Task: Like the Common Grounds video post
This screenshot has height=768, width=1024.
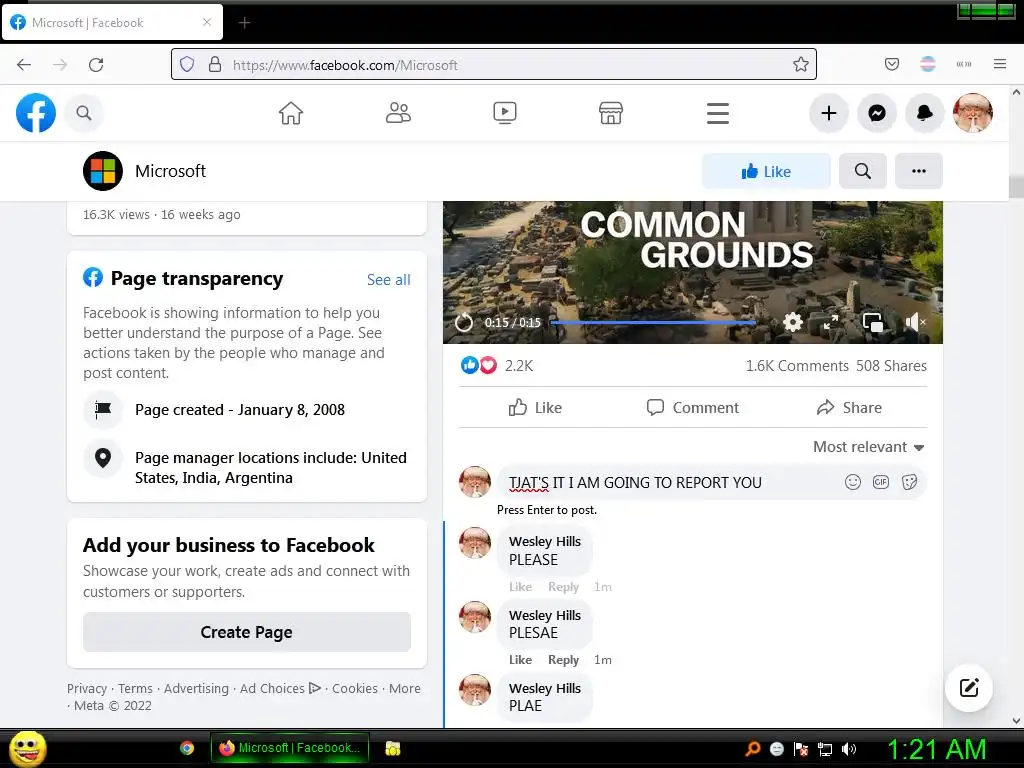Action: (536, 408)
